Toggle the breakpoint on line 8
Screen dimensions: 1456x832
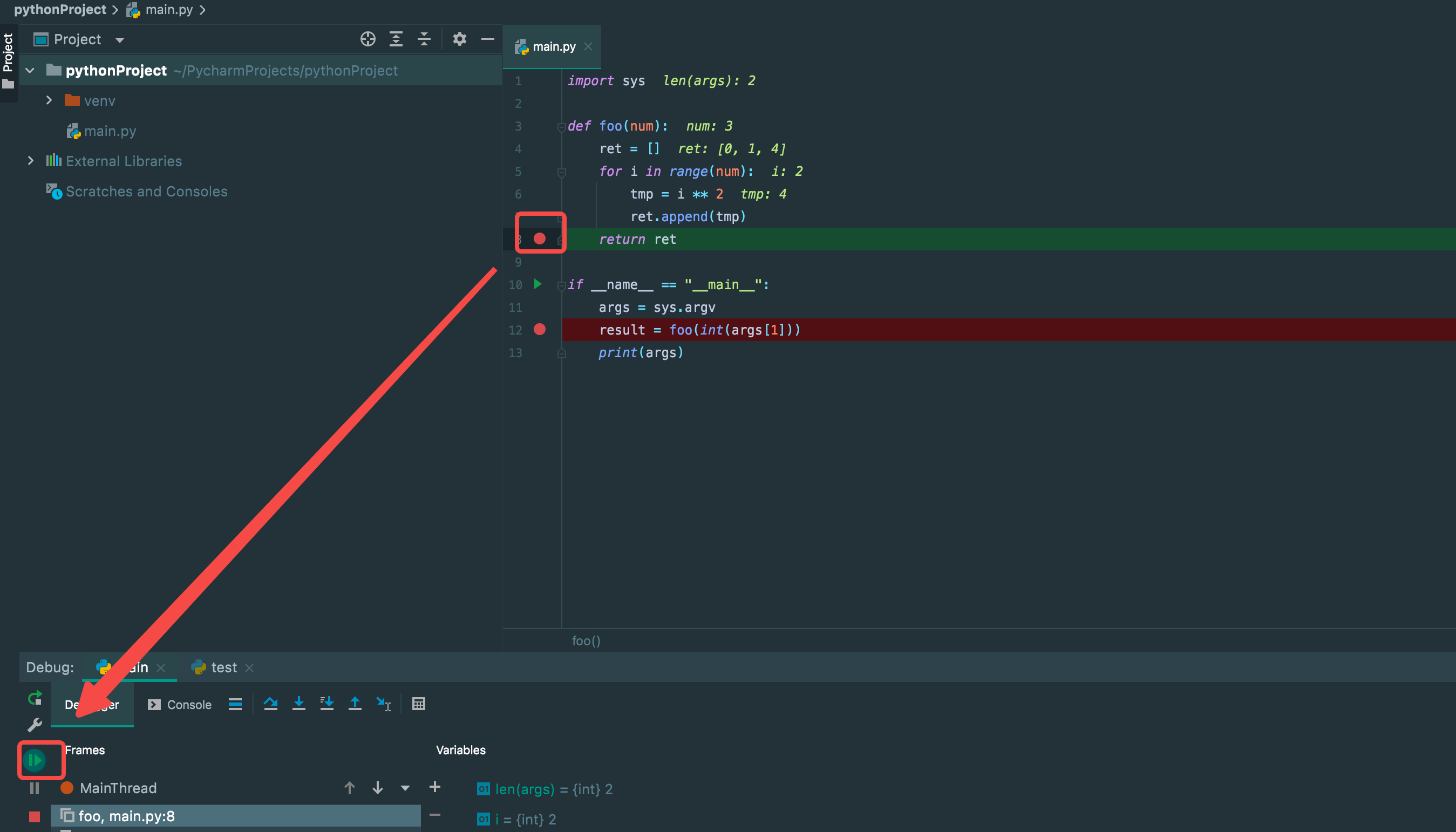pos(540,238)
